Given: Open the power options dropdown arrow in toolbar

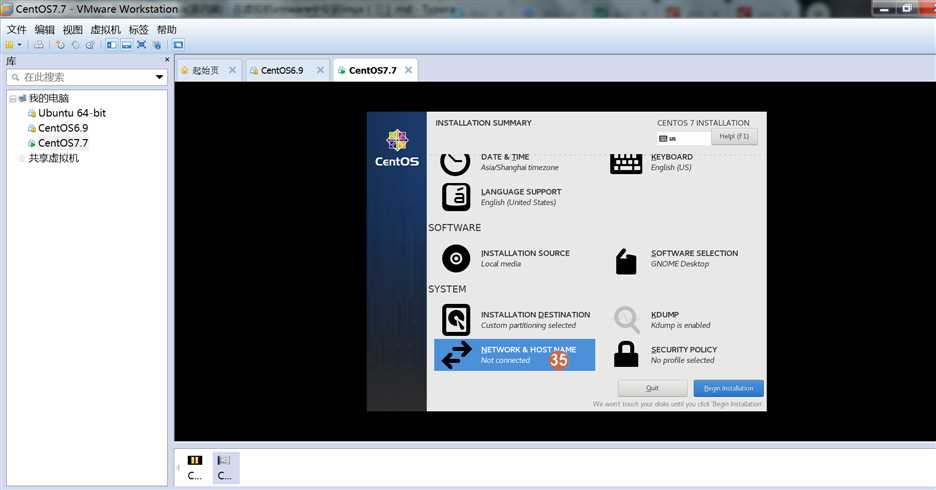Looking at the screenshot, I should [20, 45].
